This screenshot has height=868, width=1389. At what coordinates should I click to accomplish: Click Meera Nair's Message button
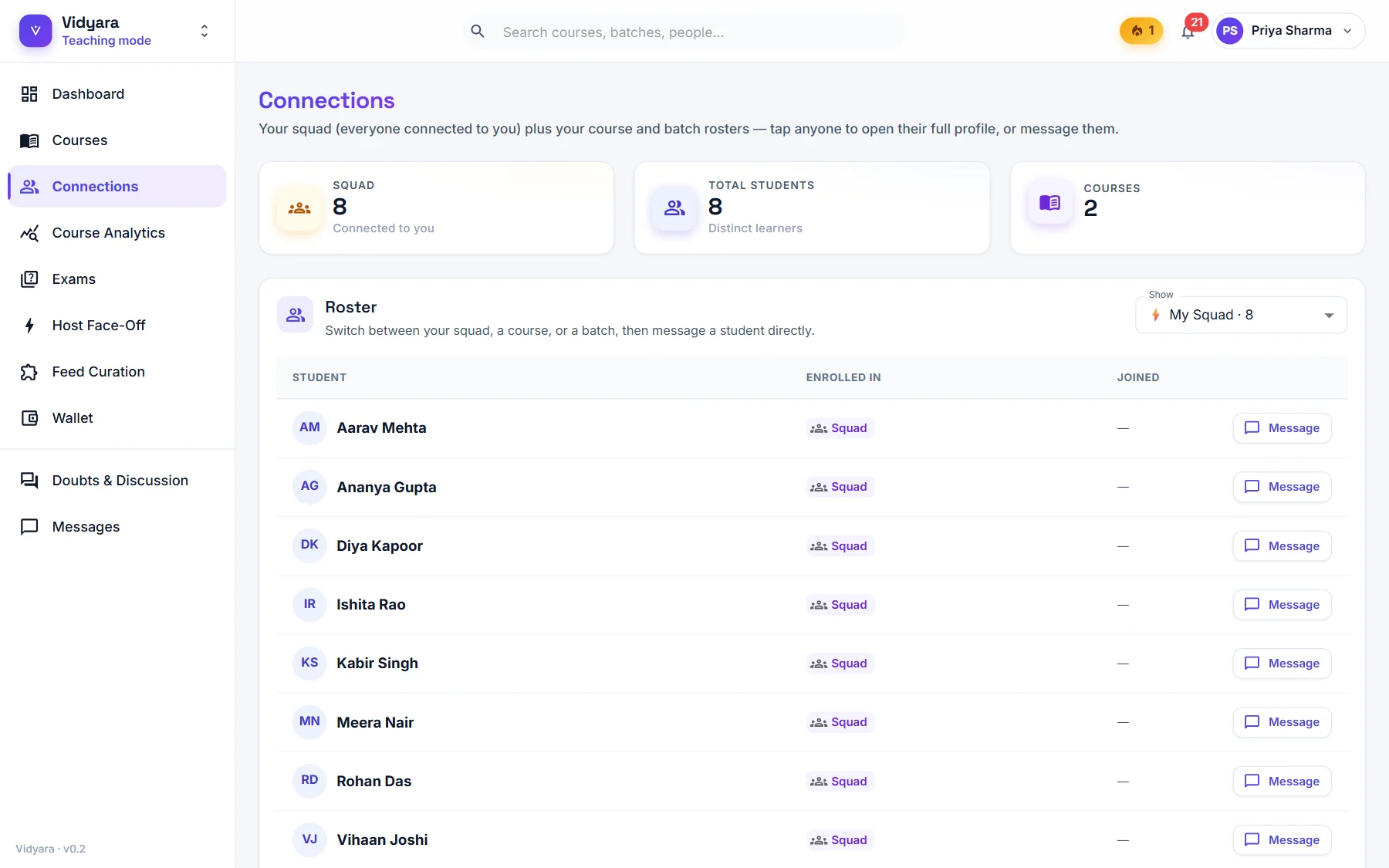pos(1282,722)
